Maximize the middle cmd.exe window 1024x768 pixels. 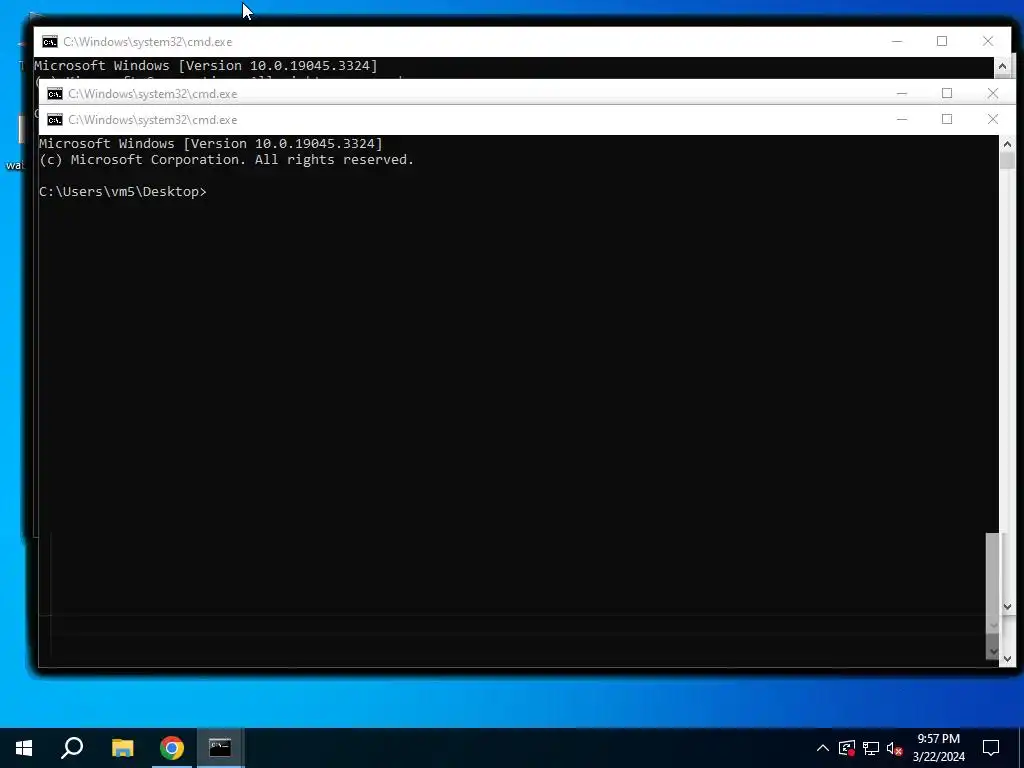[x=947, y=93]
